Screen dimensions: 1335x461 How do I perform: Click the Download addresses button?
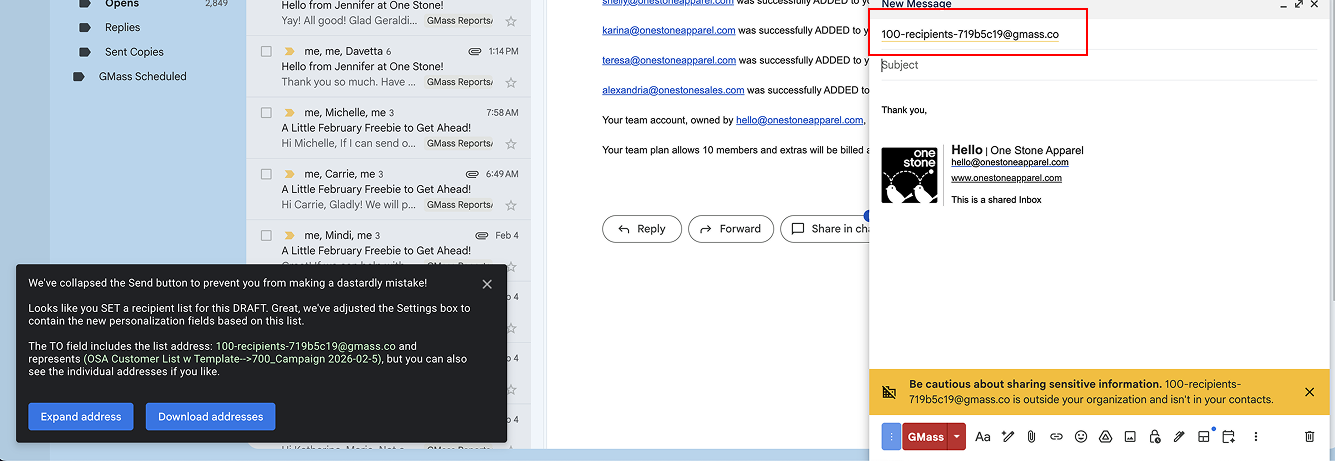(x=210, y=417)
